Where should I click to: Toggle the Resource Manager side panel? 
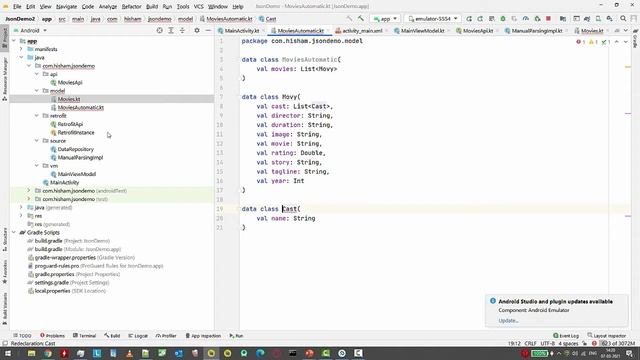tap(4, 78)
